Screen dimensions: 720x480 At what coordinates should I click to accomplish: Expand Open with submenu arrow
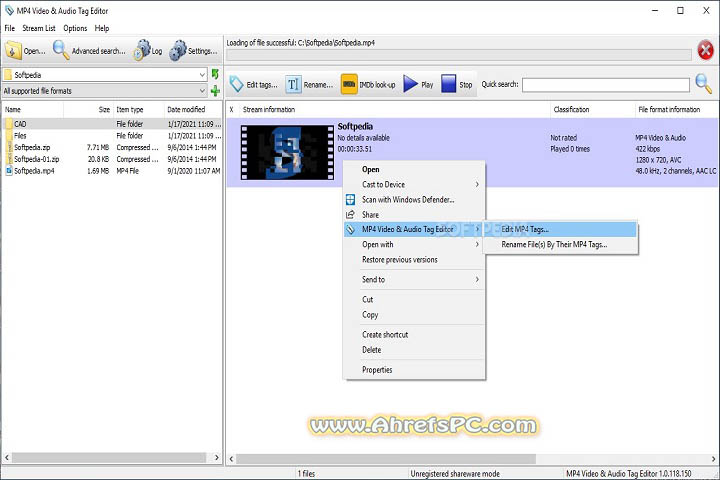click(477, 244)
